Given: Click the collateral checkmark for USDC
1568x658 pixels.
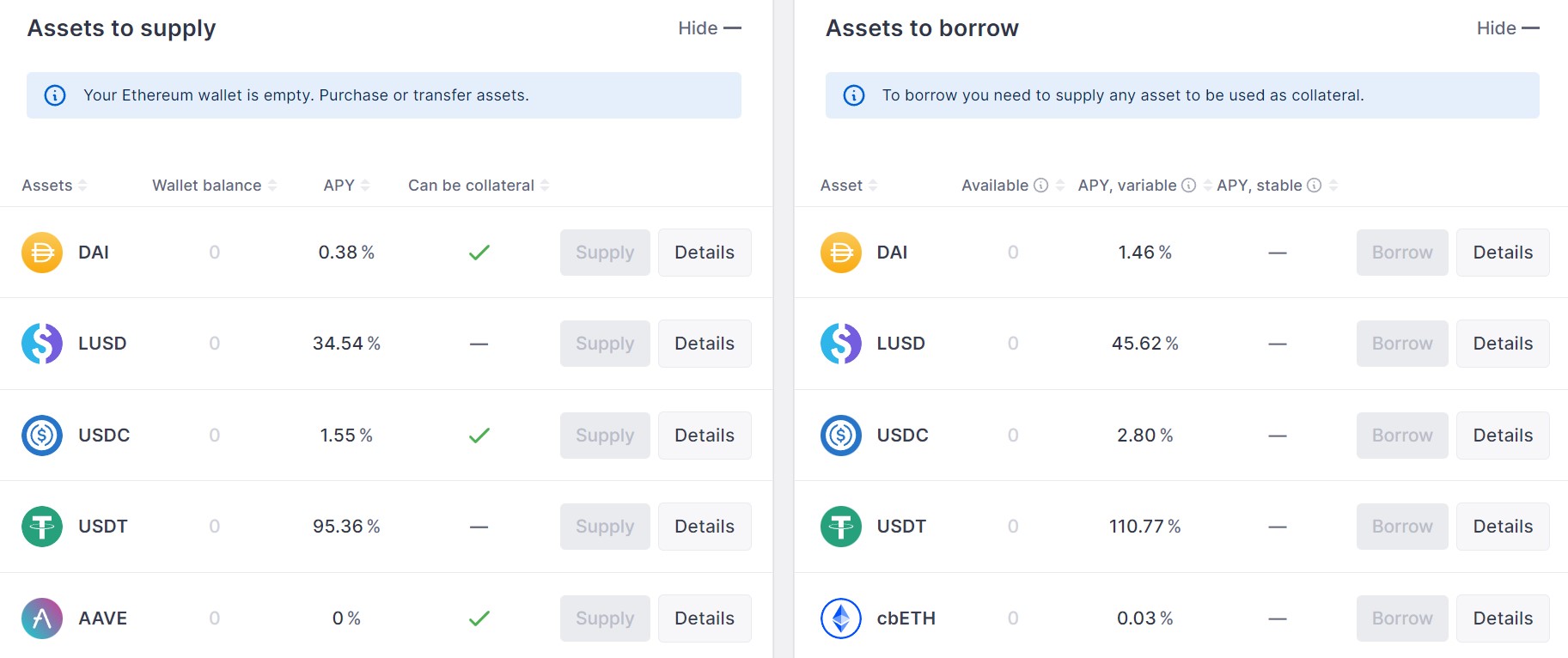Looking at the screenshot, I should [479, 435].
